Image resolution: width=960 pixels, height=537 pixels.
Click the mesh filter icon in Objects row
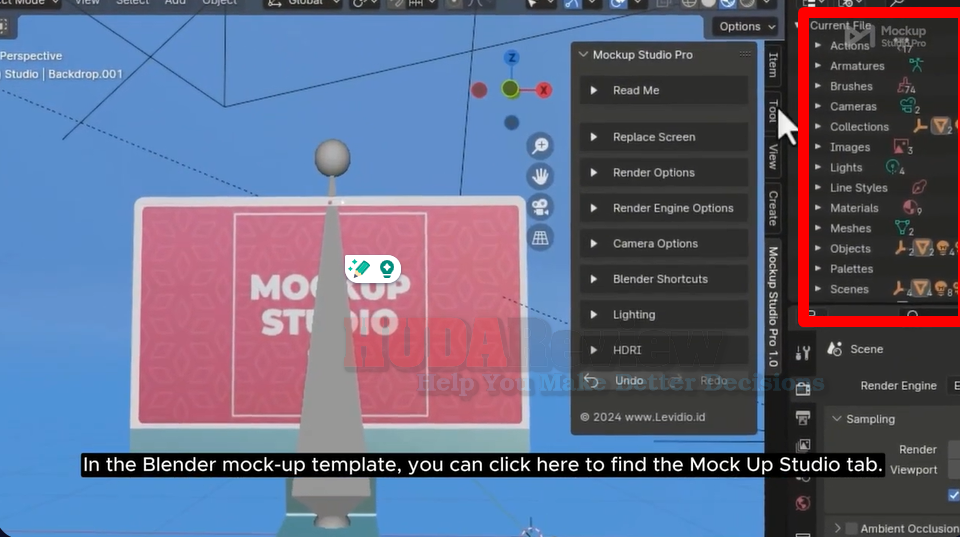[x=923, y=248]
